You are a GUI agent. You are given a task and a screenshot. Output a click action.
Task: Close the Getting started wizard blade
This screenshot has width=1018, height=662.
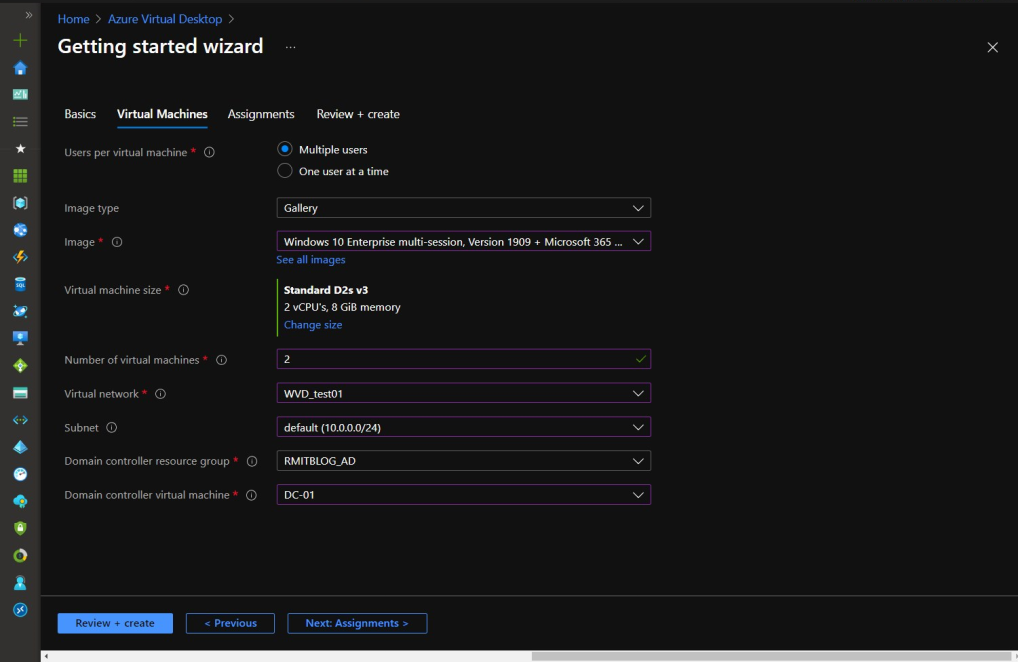point(993,47)
